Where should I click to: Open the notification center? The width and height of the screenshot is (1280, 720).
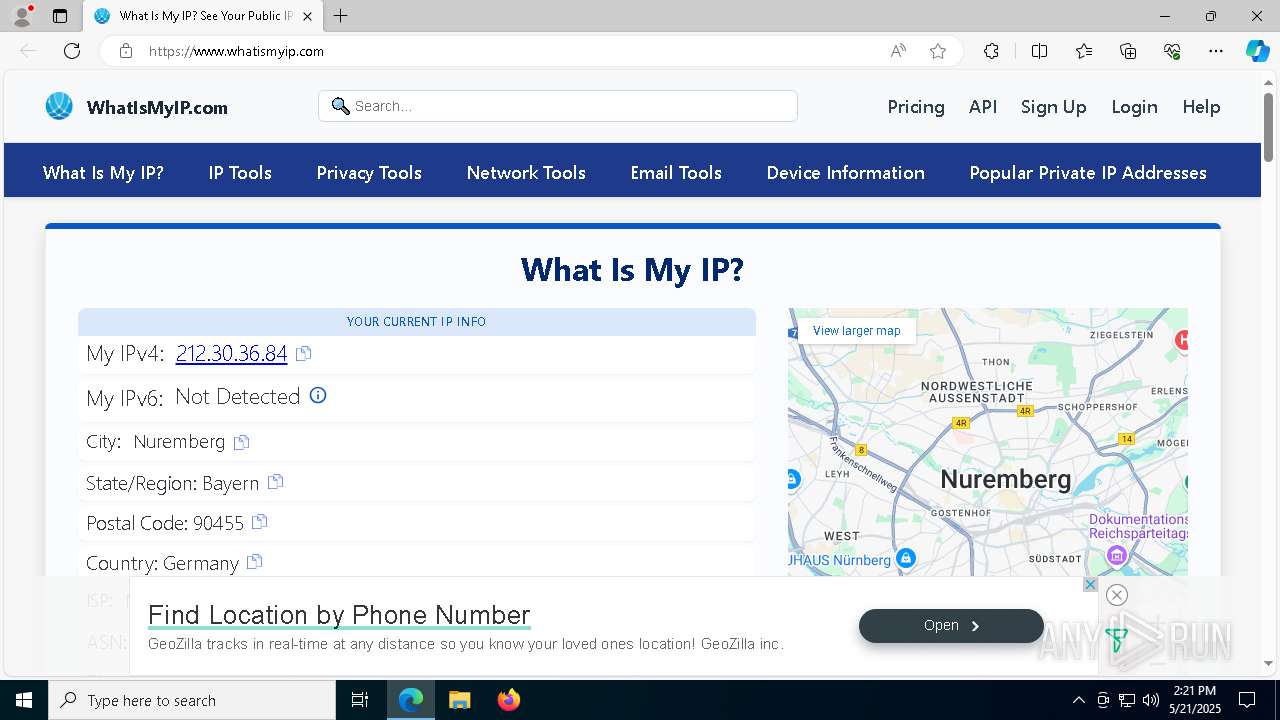(1247, 700)
